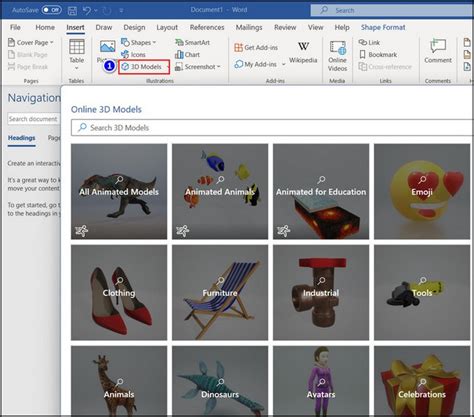Expand the Table dropdown arrow
Screen dimensions: 474x417
click(77, 68)
